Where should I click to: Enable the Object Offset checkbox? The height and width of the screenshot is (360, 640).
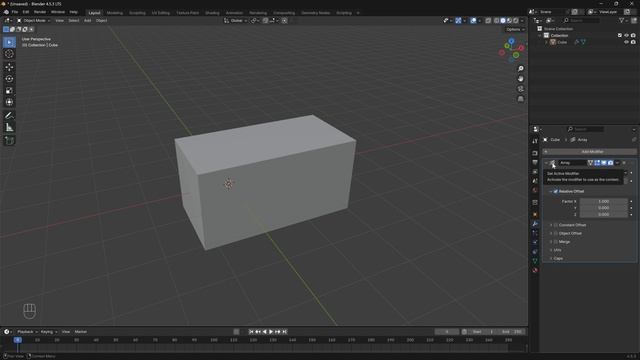point(556,233)
